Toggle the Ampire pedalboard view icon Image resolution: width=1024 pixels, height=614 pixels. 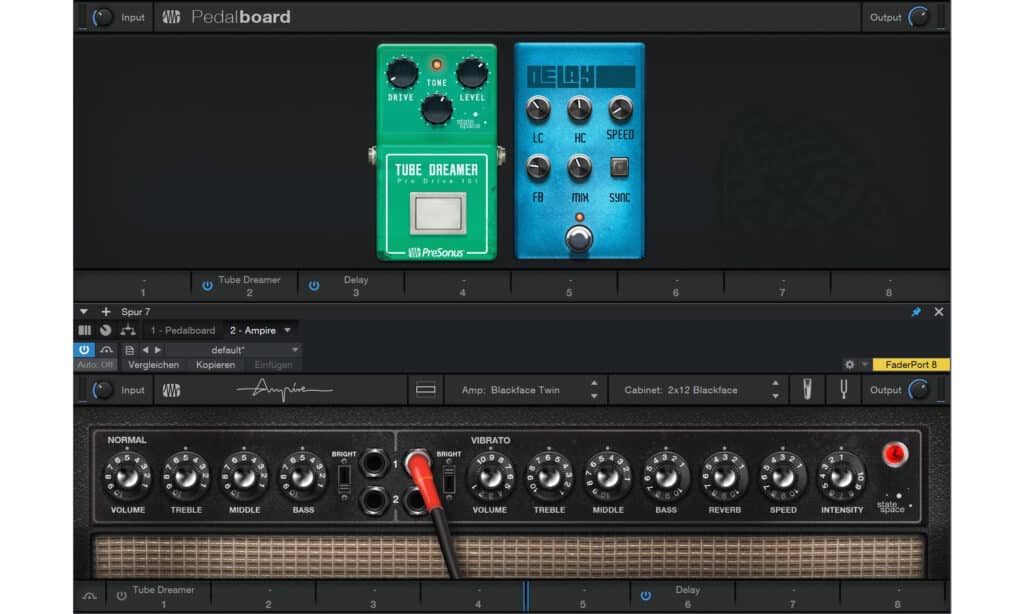(x=425, y=390)
